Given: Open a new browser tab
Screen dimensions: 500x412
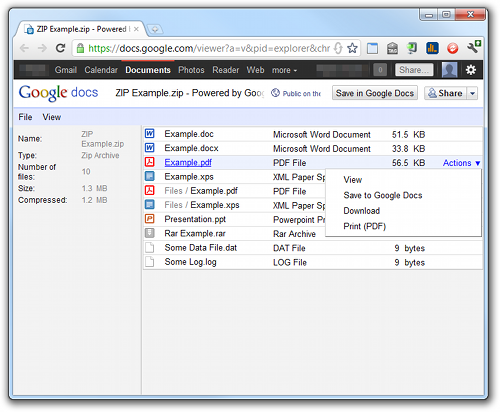Looking at the screenshot, I should coord(155,30).
